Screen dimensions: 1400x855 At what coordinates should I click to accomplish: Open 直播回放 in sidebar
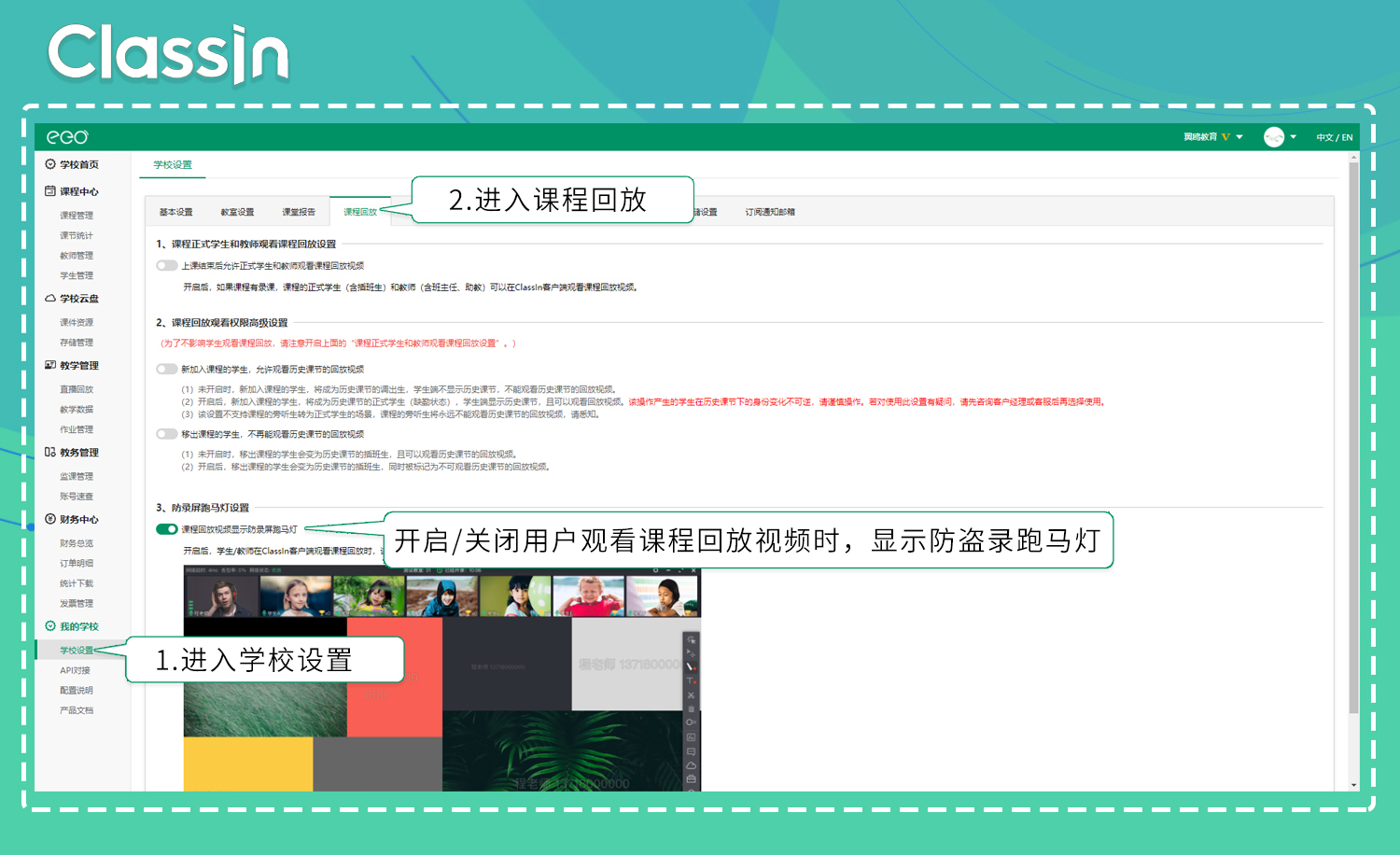(x=77, y=389)
